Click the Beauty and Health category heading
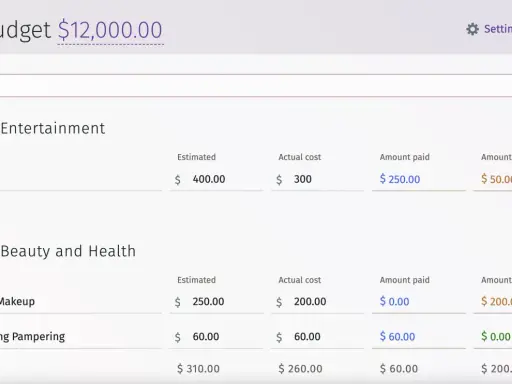 click(x=68, y=251)
